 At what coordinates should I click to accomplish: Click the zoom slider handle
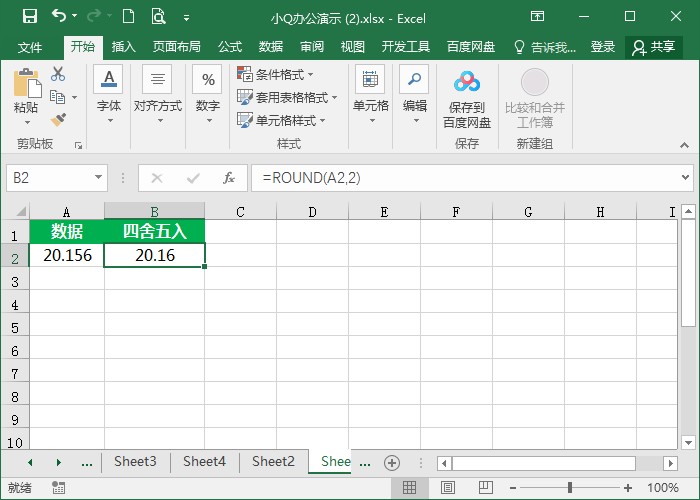[570, 488]
